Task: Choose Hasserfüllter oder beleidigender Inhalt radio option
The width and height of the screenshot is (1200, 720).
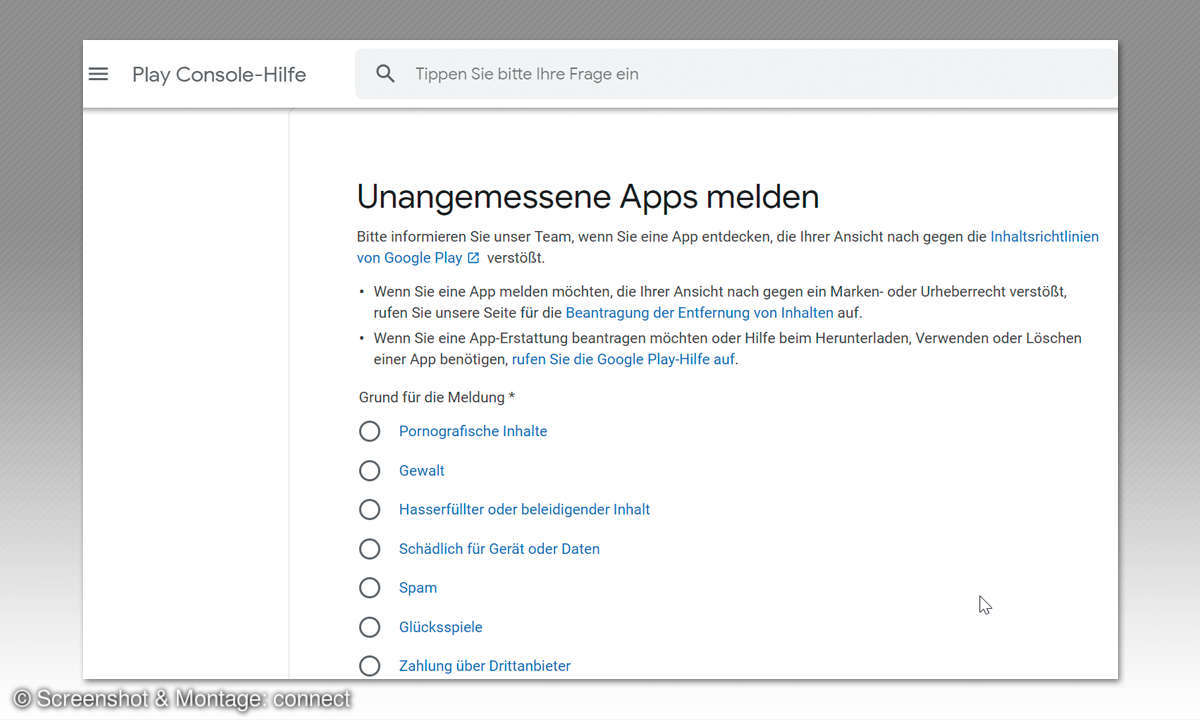Action: pyautogui.click(x=370, y=509)
